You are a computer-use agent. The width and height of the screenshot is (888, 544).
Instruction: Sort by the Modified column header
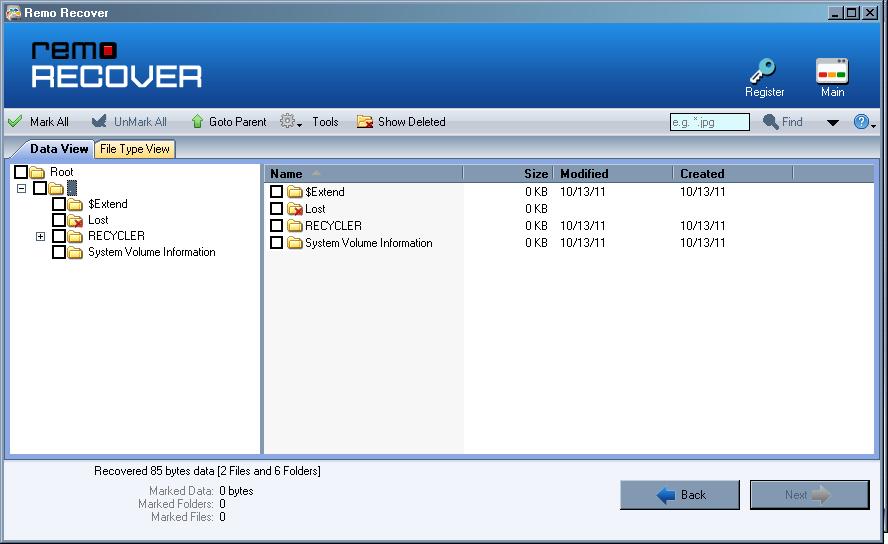[613, 174]
